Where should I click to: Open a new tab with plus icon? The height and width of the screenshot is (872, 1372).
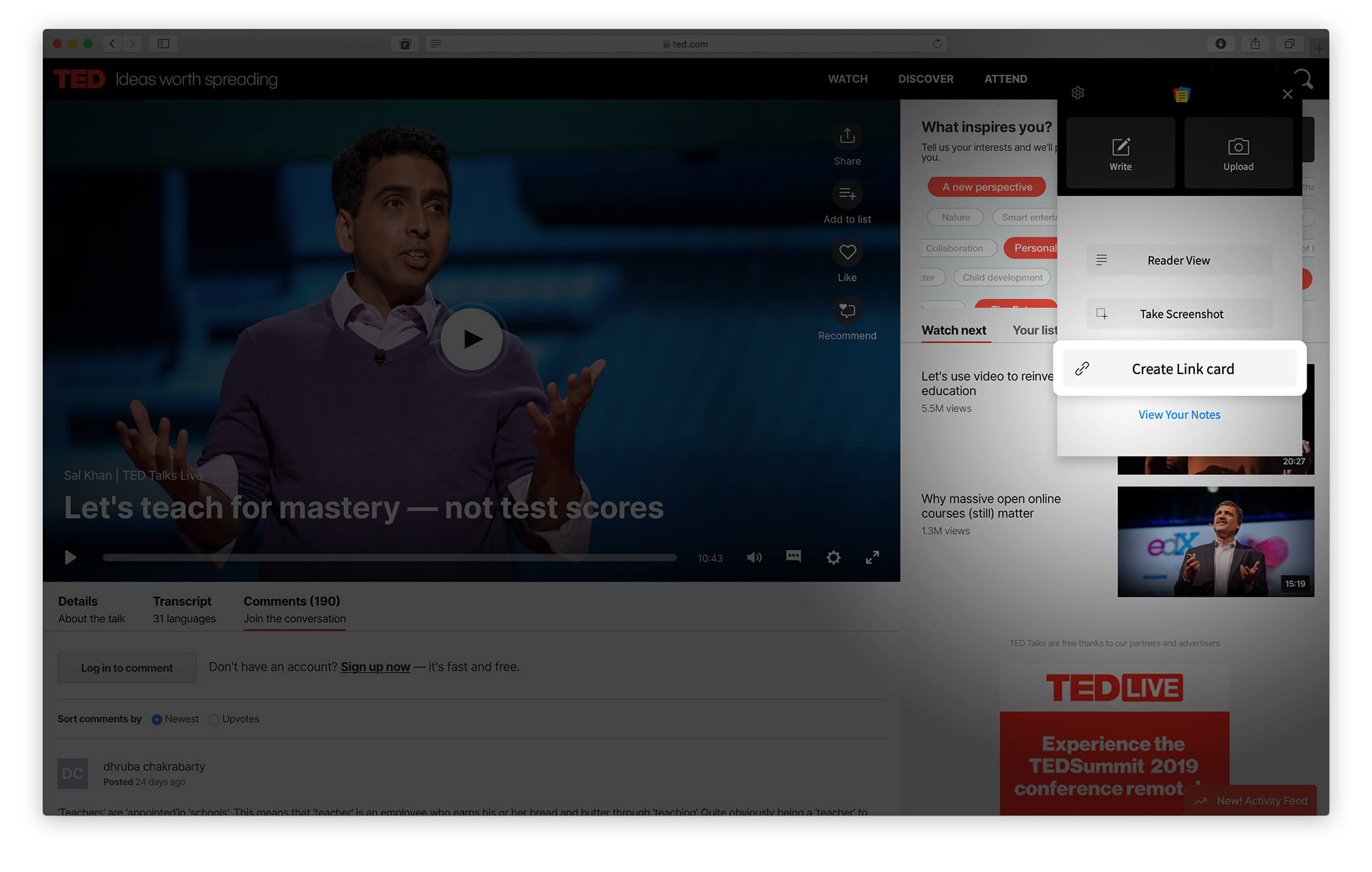pyautogui.click(x=1320, y=48)
